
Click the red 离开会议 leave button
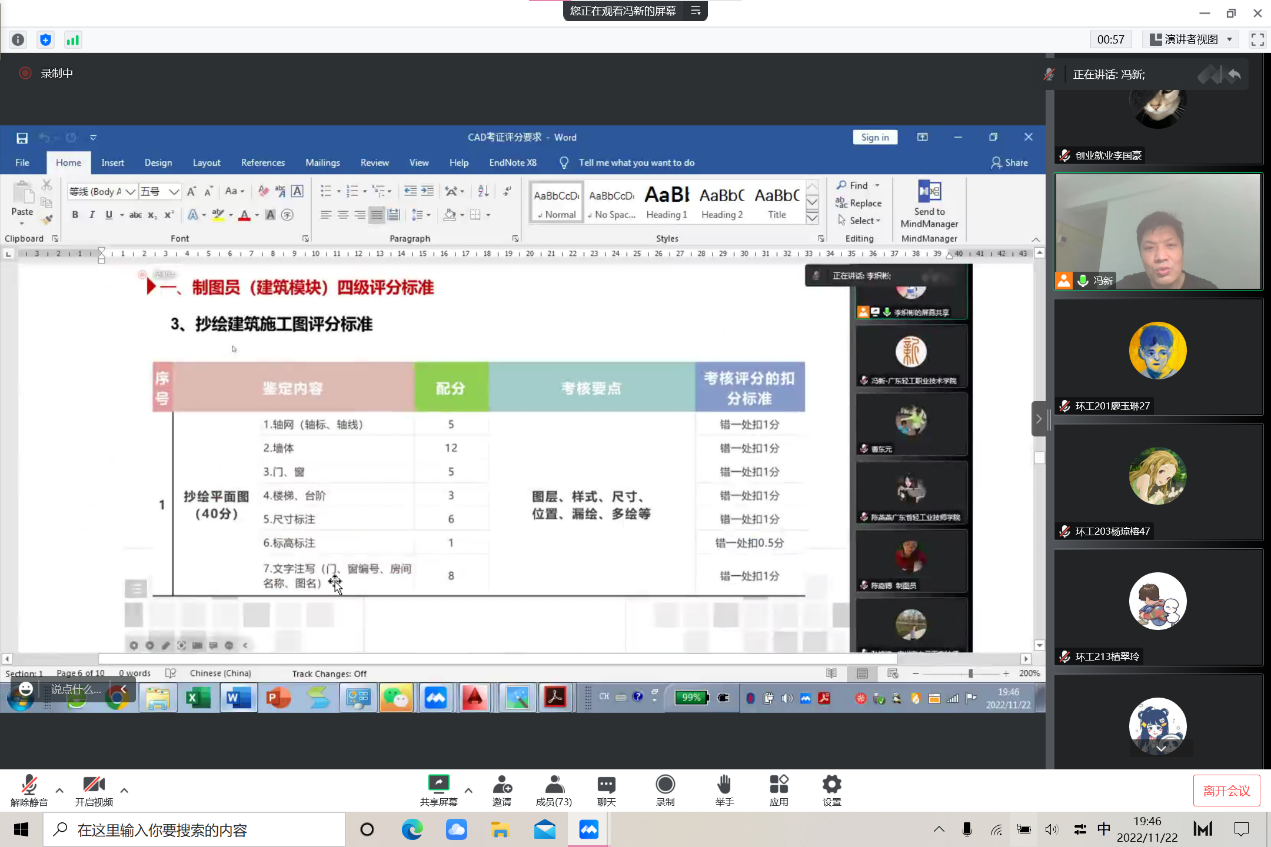coord(1226,791)
